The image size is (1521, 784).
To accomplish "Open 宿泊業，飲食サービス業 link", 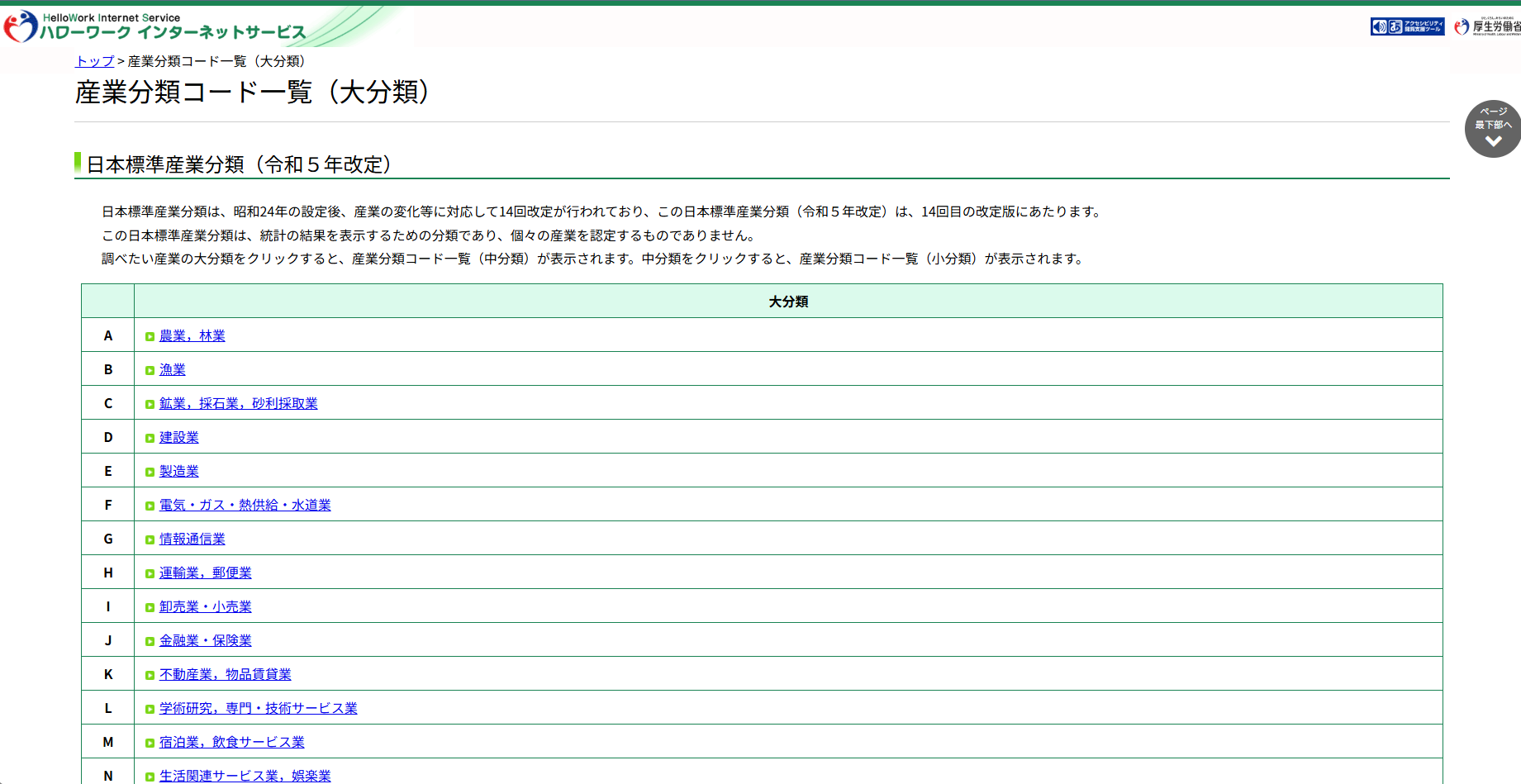I will [x=232, y=742].
